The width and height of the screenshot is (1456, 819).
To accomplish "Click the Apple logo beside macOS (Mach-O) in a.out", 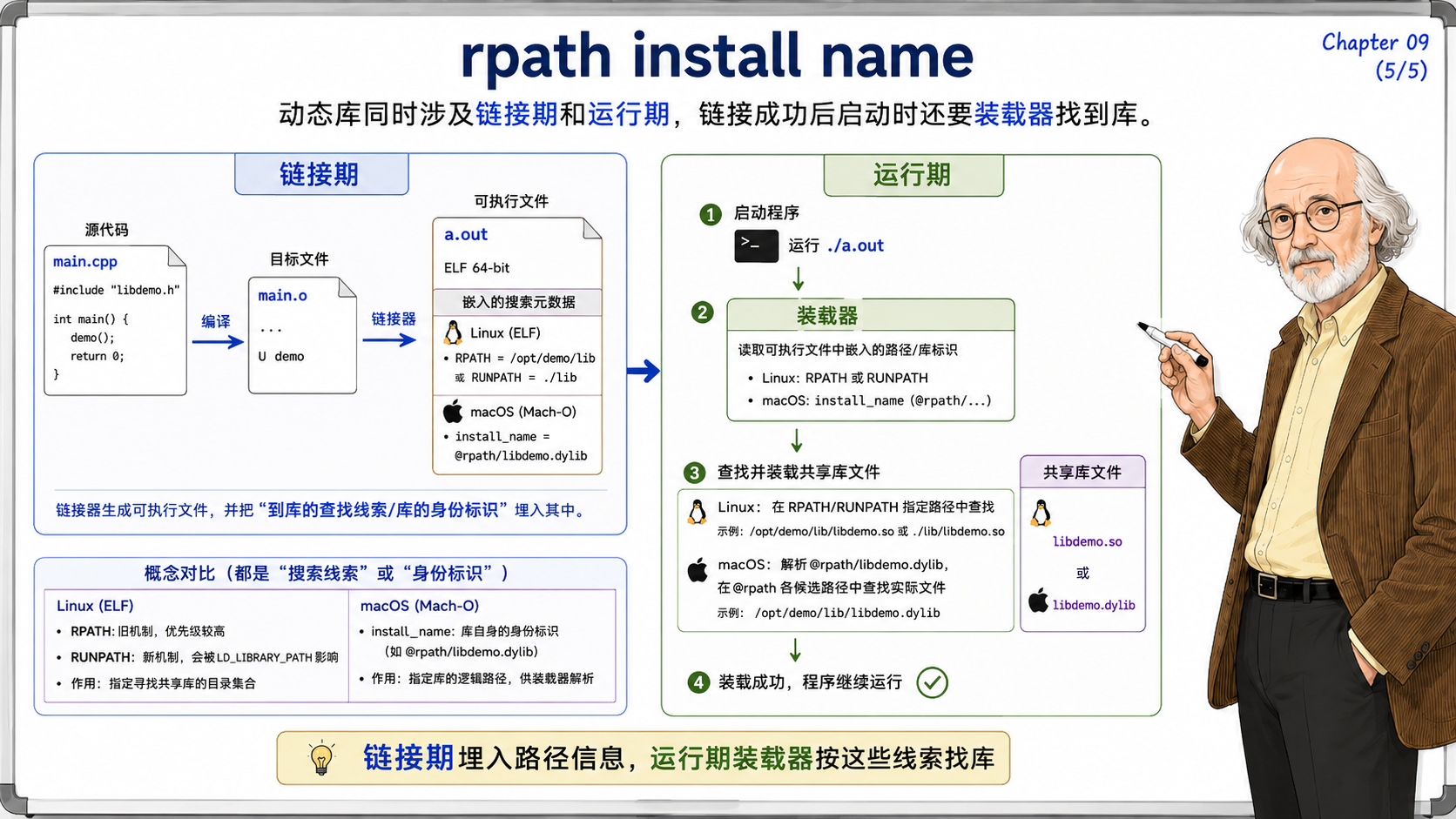I will pyautogui.click(x=453, y=411).
